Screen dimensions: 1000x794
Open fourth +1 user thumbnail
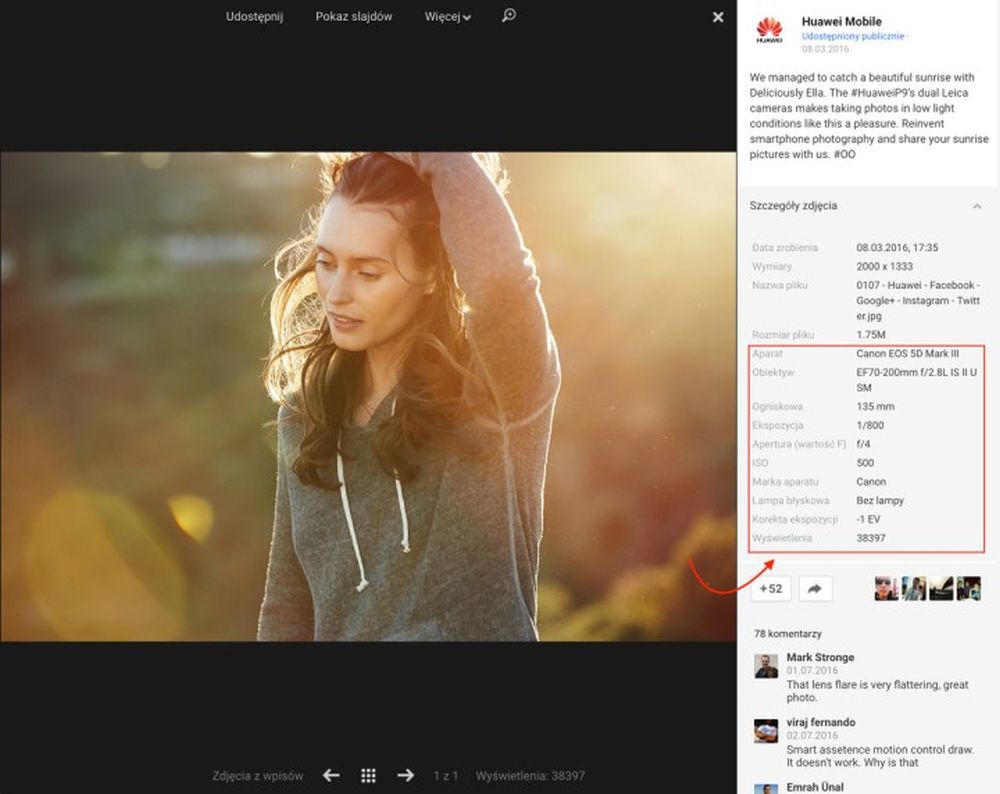point(968,589)
